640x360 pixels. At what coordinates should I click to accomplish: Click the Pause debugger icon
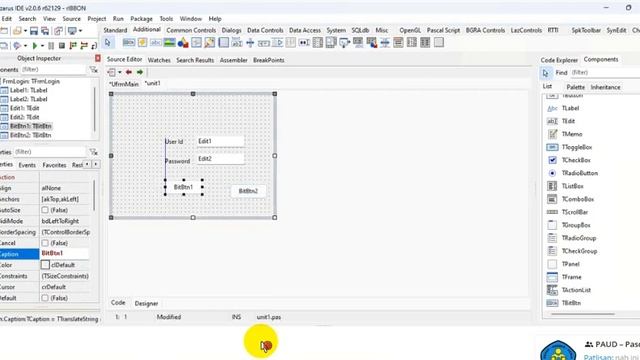click(x=51, y=45)
